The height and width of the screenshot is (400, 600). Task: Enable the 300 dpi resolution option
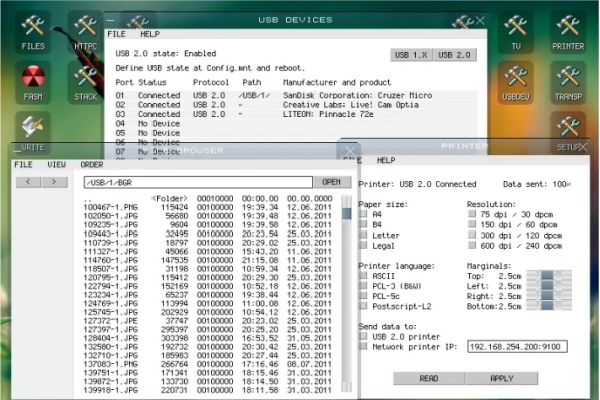472,235
